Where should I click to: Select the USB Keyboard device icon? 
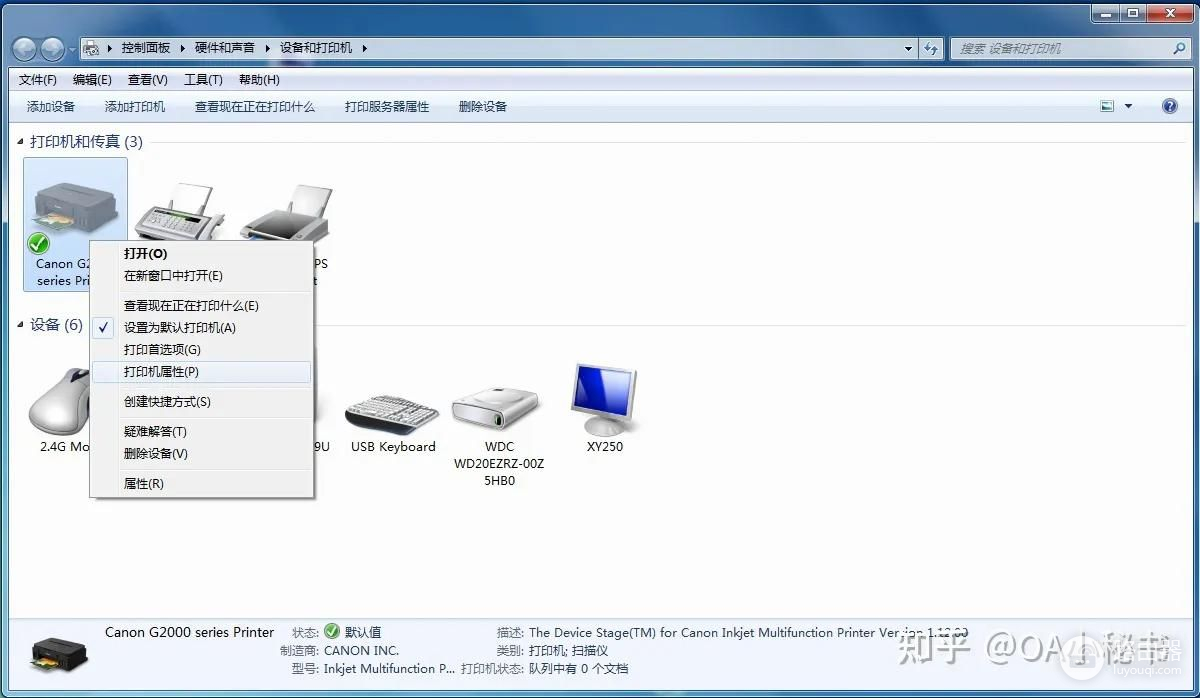coord(392,410)
